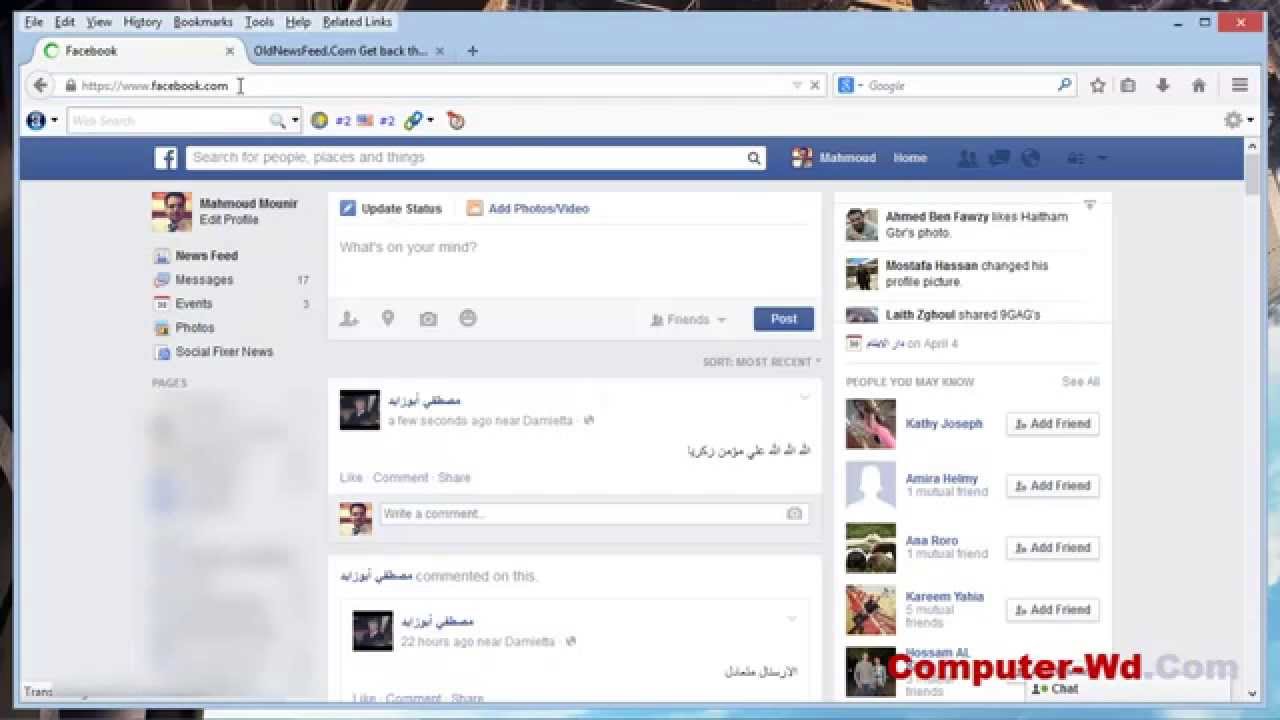Add Kathy Joseph as a friend

(1053, 424)
